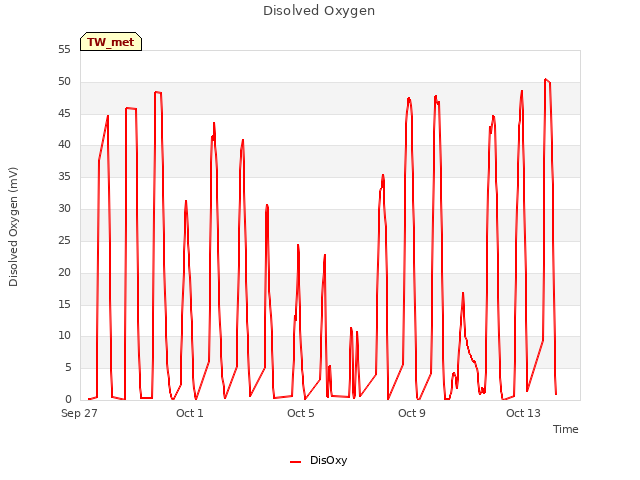The height and width of the screenshot is (480, 640).
Task: Click the Oct 13 x-axis tick label
Action: pyautogui.click(x=523, y=413)
